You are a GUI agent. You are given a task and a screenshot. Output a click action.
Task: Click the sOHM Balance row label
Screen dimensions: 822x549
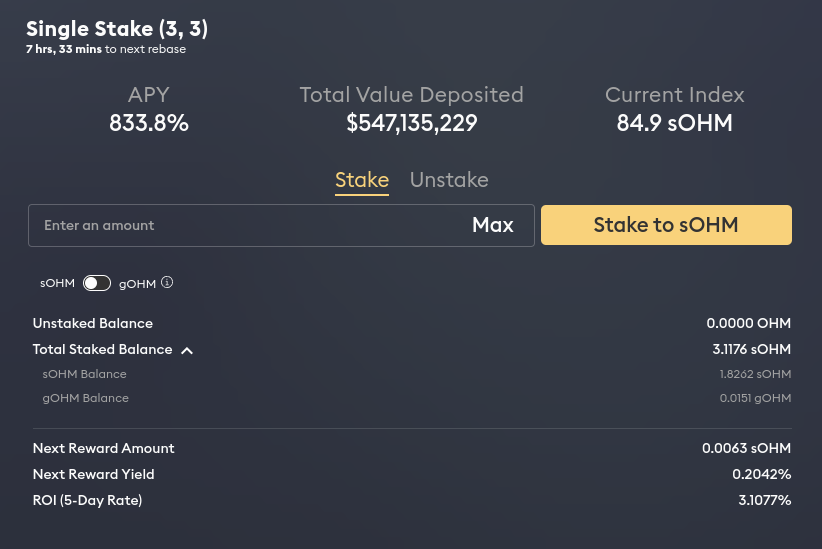pos(84,374)
